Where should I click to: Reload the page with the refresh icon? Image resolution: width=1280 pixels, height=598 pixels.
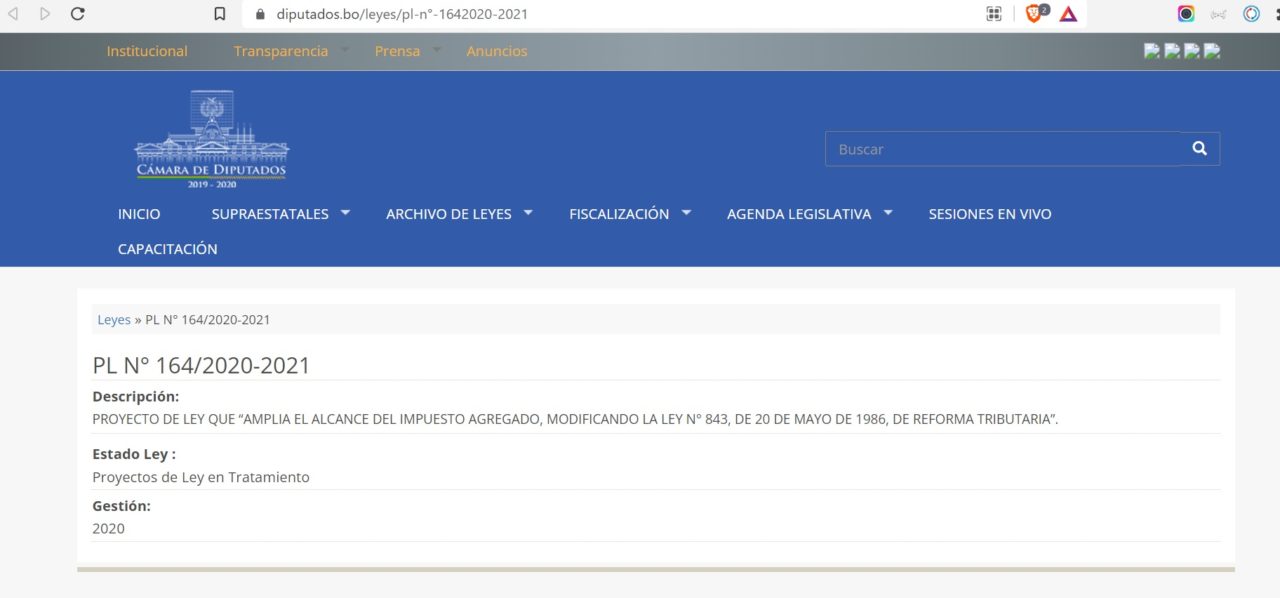pyautogui.click(x=78, y=14)
